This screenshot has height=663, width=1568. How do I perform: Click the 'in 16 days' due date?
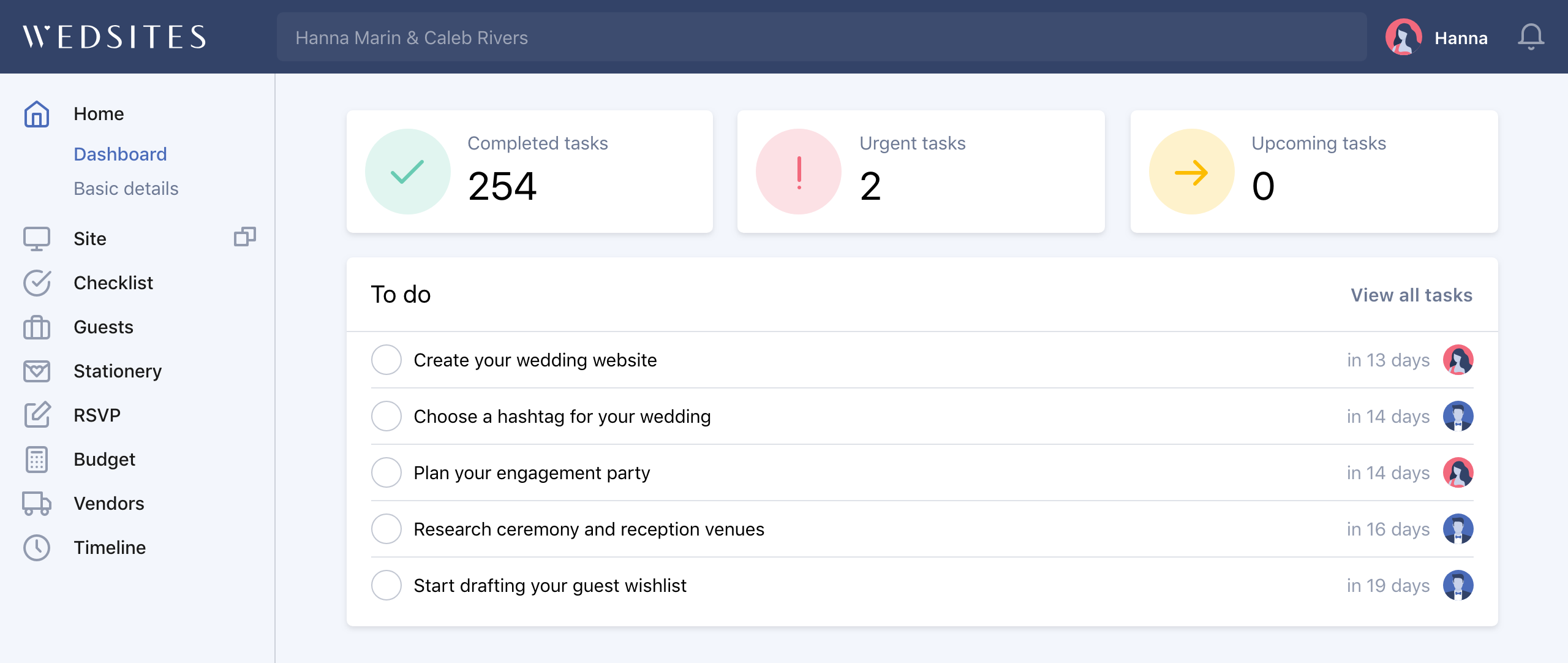point(1388,529)
